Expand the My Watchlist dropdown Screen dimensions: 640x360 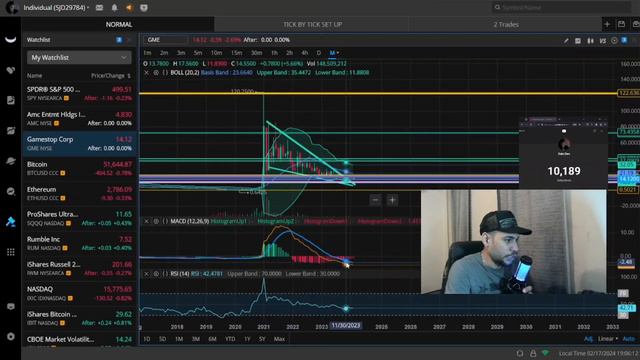click(79, 58)
